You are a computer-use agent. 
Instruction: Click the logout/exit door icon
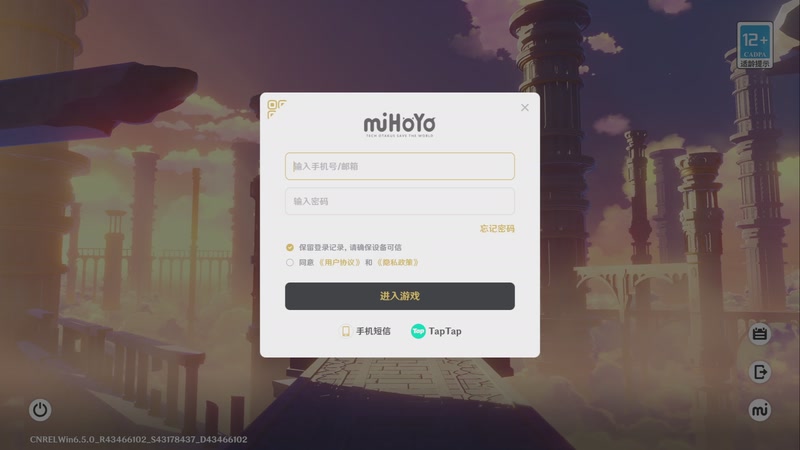[x=760, y=372]
